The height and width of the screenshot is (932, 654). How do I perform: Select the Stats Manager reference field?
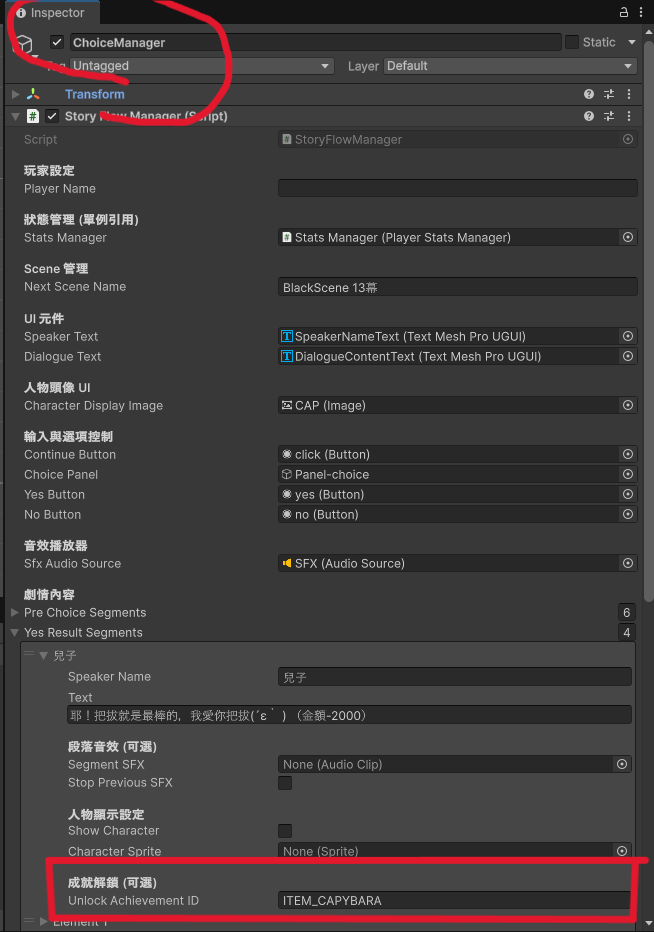(449, 237)
